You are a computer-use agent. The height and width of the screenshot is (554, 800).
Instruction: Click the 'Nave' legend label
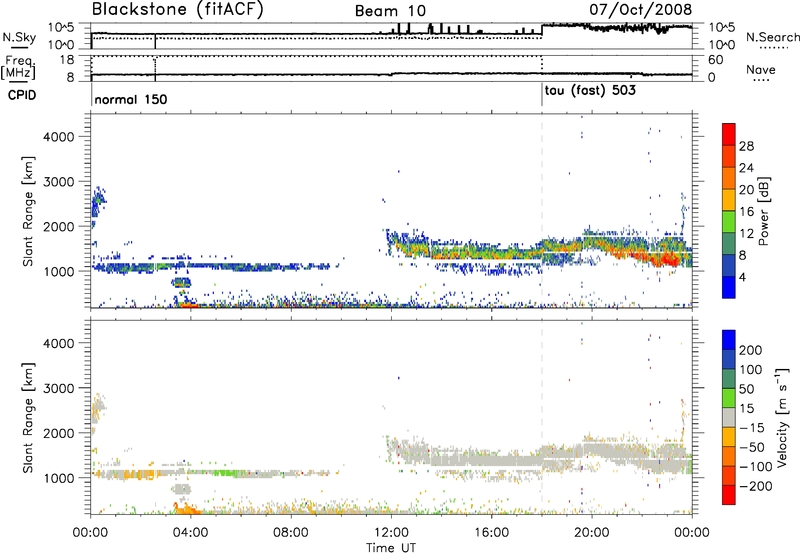click(x=761, y=70)
